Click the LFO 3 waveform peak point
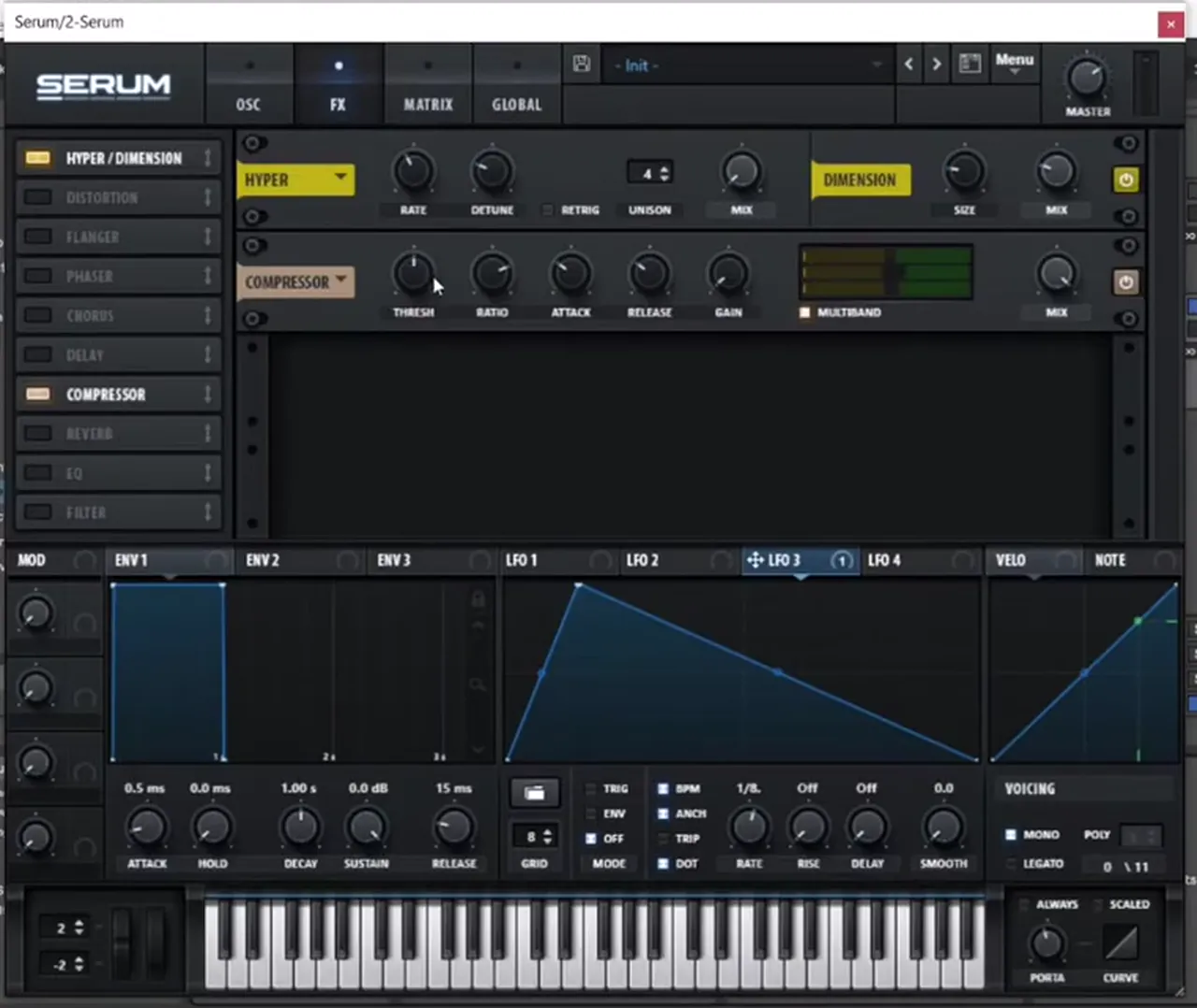This screenshot has width=1197, height=1008. 579,585
